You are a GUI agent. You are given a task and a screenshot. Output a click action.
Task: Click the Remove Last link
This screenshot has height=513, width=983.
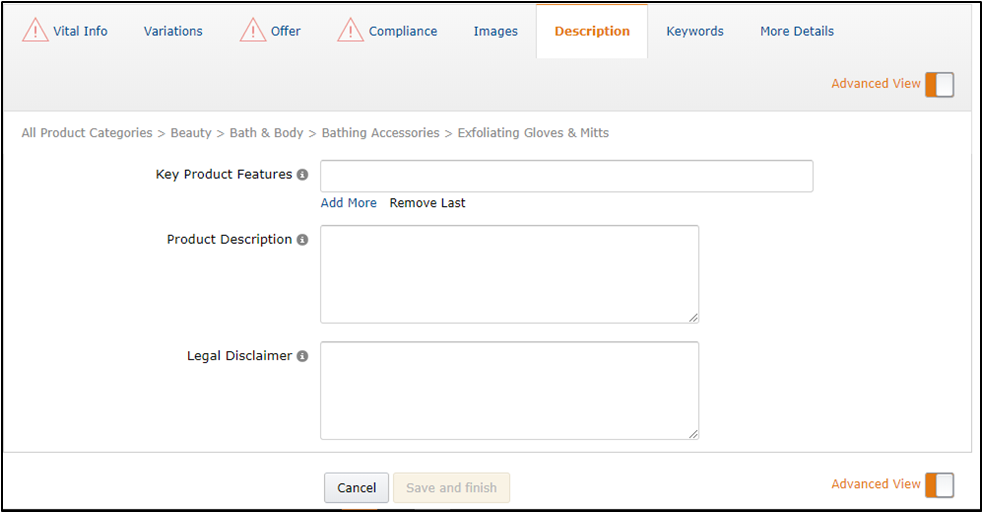(427, 203)
